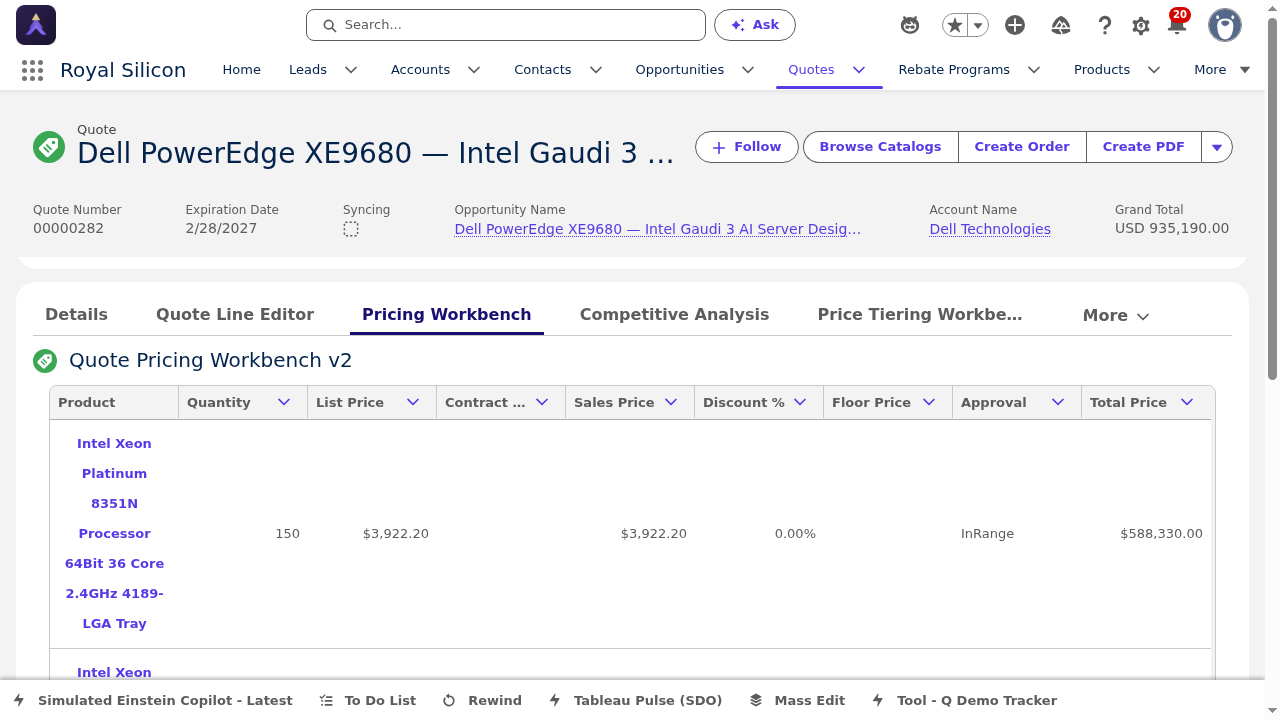Switch to the Details tab
The width and height of the screenshot is (1280, 720).
76,314
